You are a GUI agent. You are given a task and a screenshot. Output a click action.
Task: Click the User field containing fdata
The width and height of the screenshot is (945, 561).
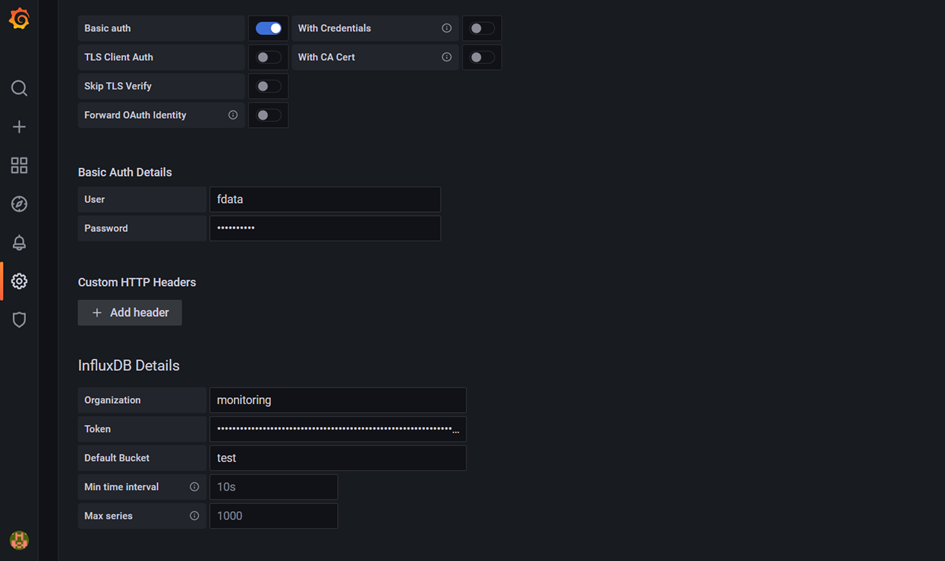coord(325,199)
